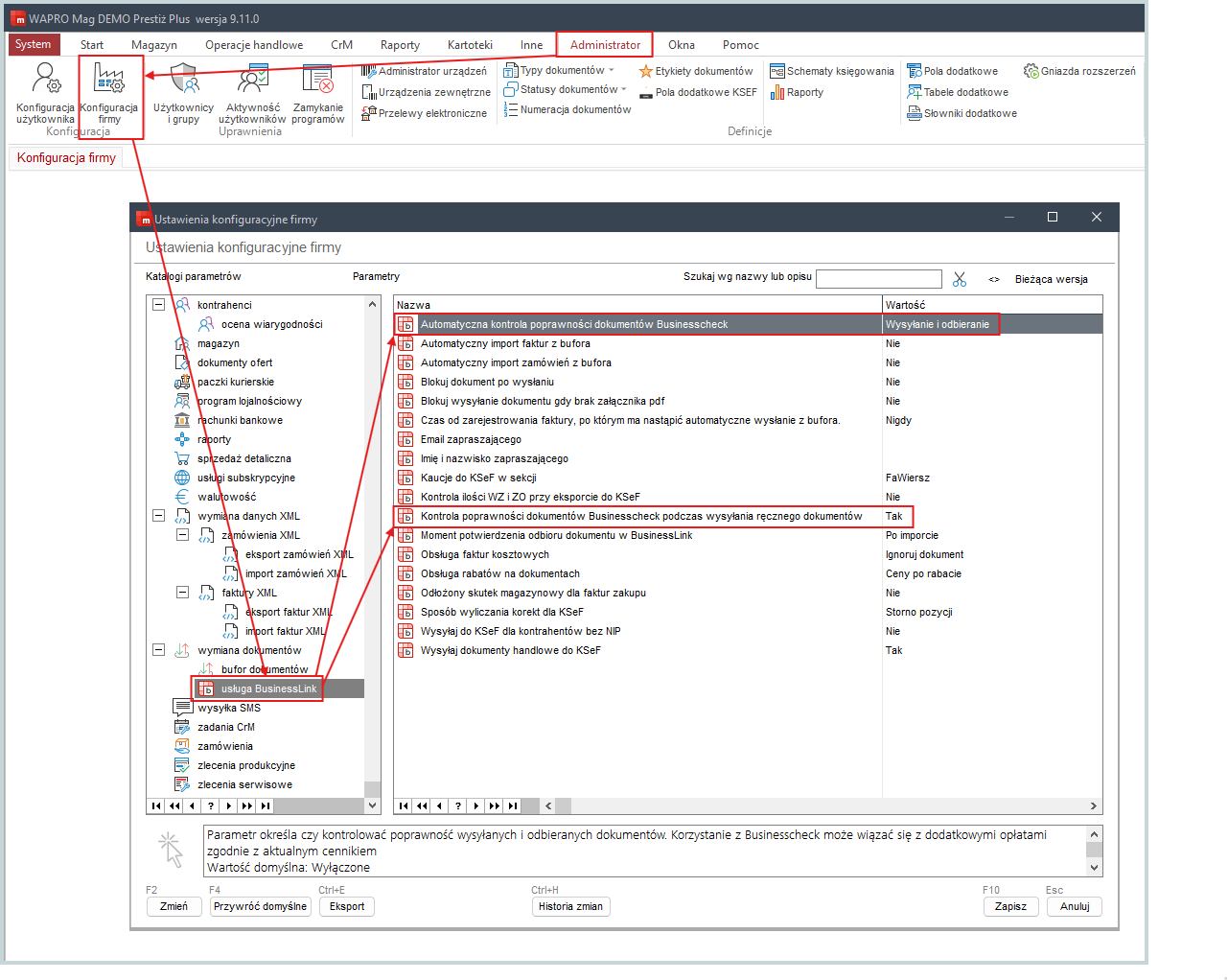The image size is (1228, 980).
Task: Open Konfiguracja użytkownika ribbon icon
Action: 45,94
